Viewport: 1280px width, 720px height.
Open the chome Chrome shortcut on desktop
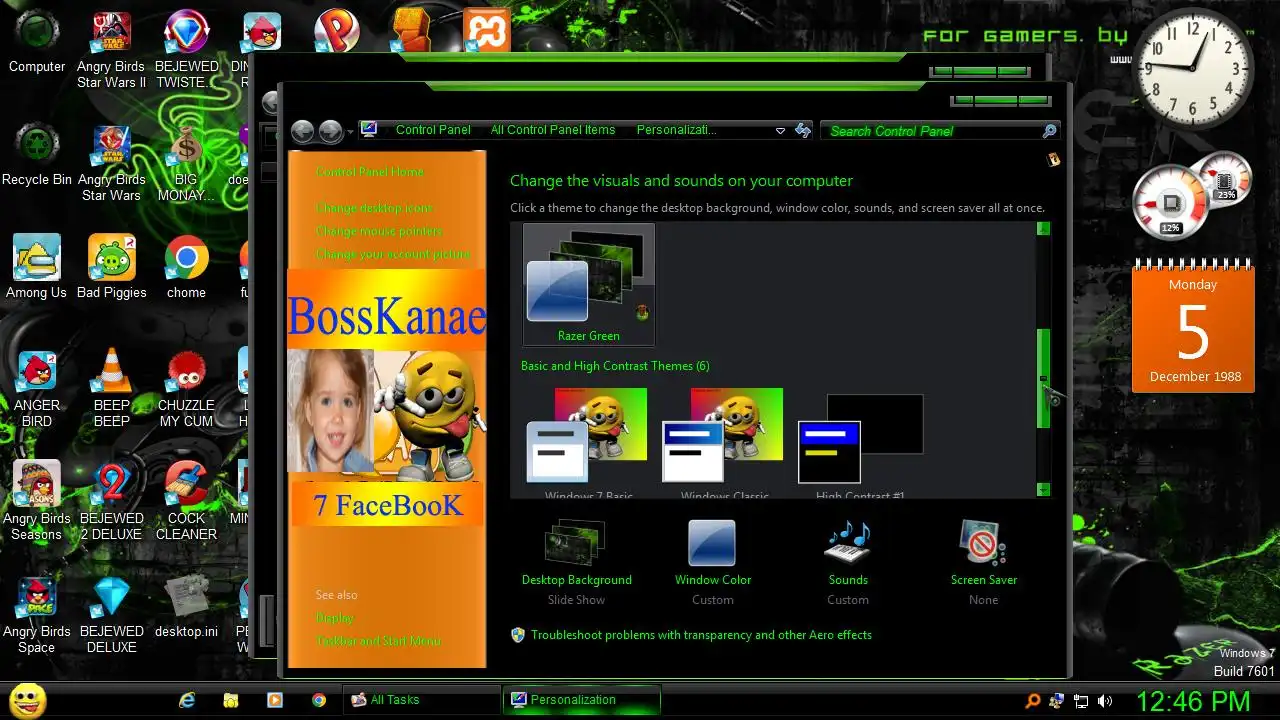tap(186, 267)
